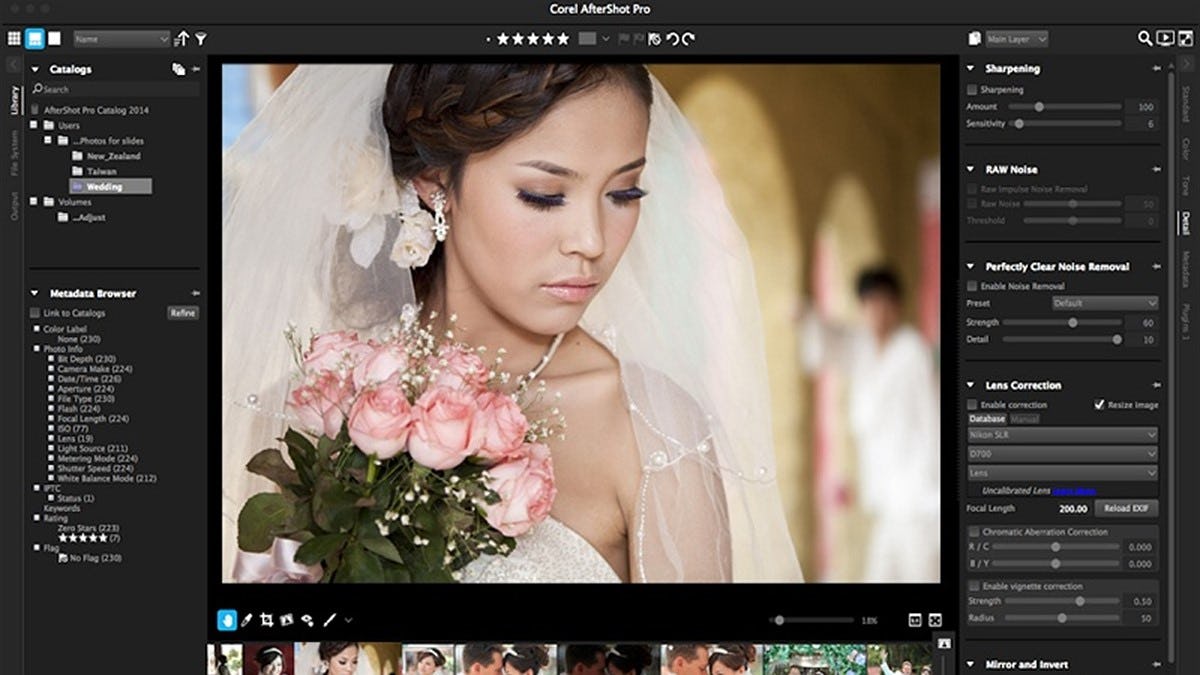Click the Refine button in Metadata Browser
The image size is (1200, 675).
pos(183,312)
